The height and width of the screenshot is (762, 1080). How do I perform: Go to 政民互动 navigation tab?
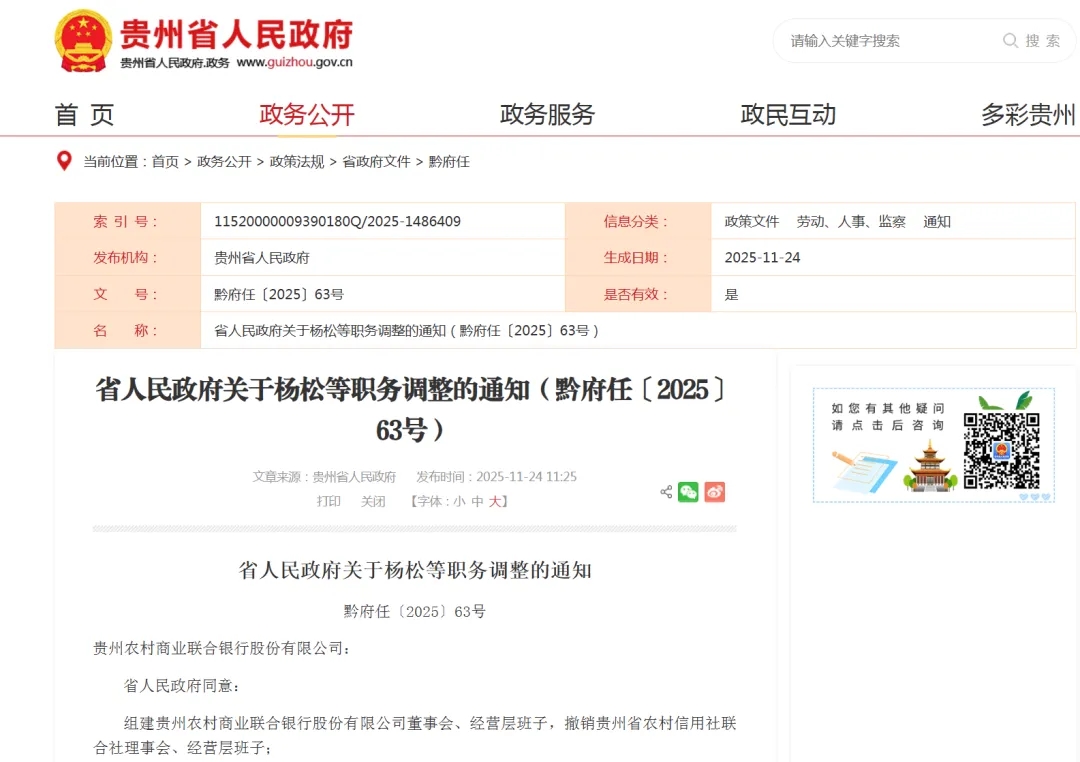coord(788,115)
